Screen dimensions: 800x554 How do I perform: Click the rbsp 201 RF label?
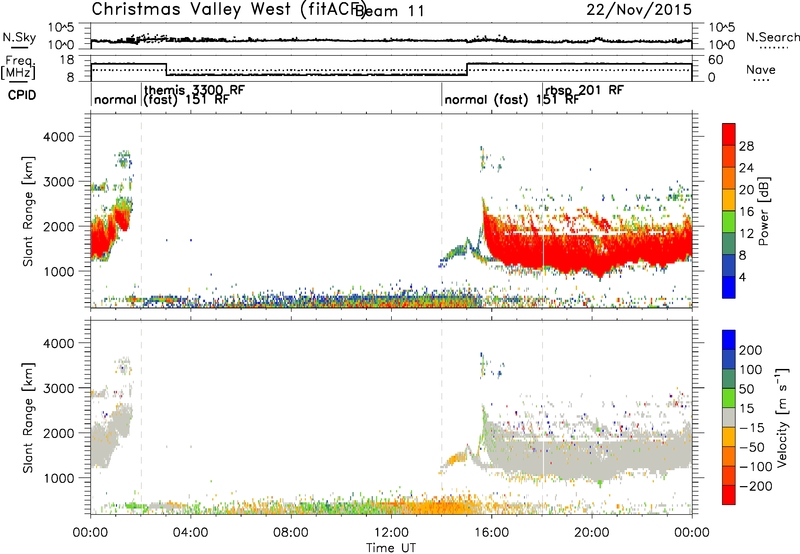[584, 90]
